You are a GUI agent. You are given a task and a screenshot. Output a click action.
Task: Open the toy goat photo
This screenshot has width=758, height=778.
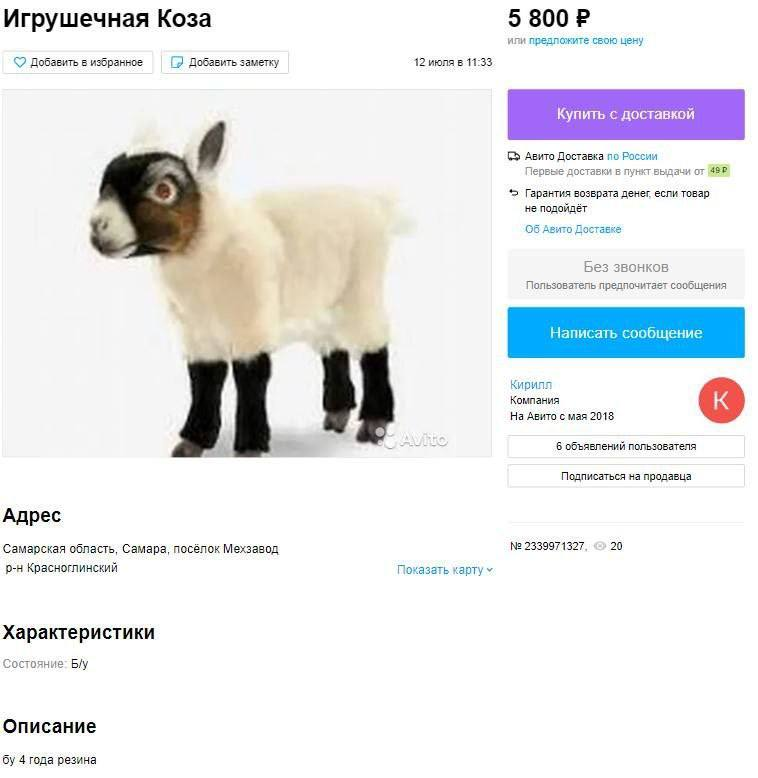tap(247, 273)
